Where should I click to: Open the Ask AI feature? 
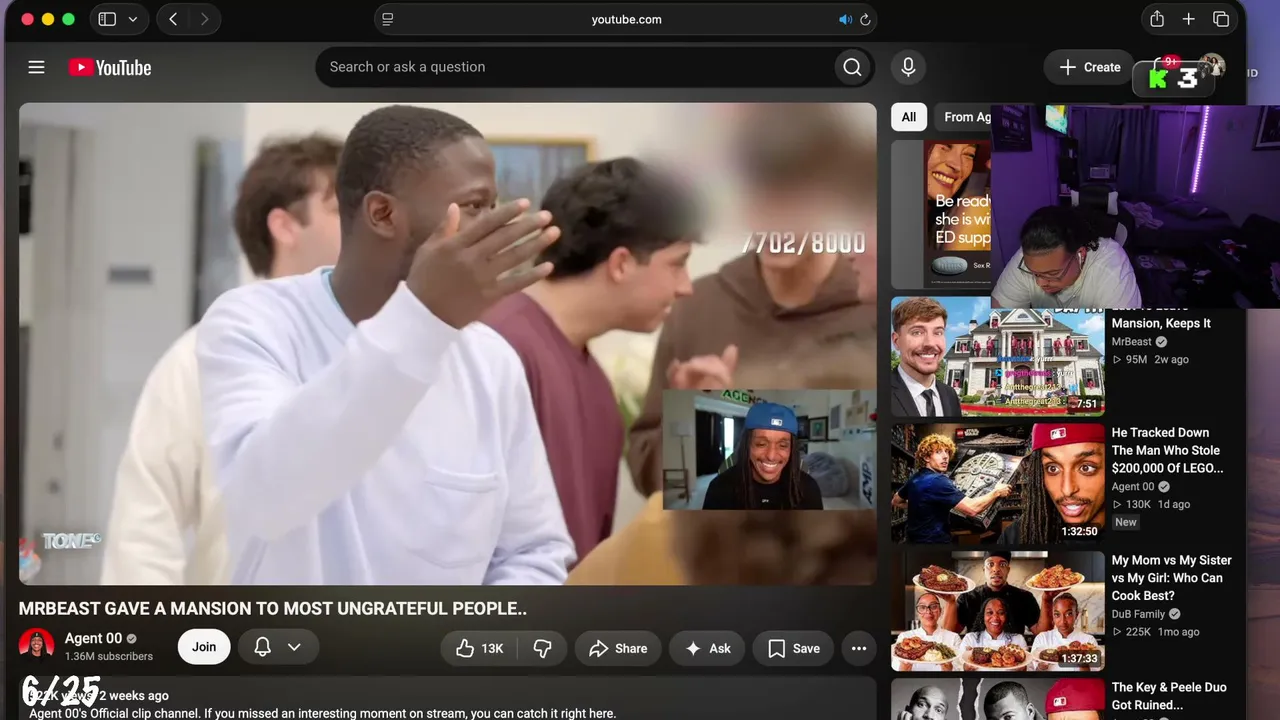(x=707, y=648)
